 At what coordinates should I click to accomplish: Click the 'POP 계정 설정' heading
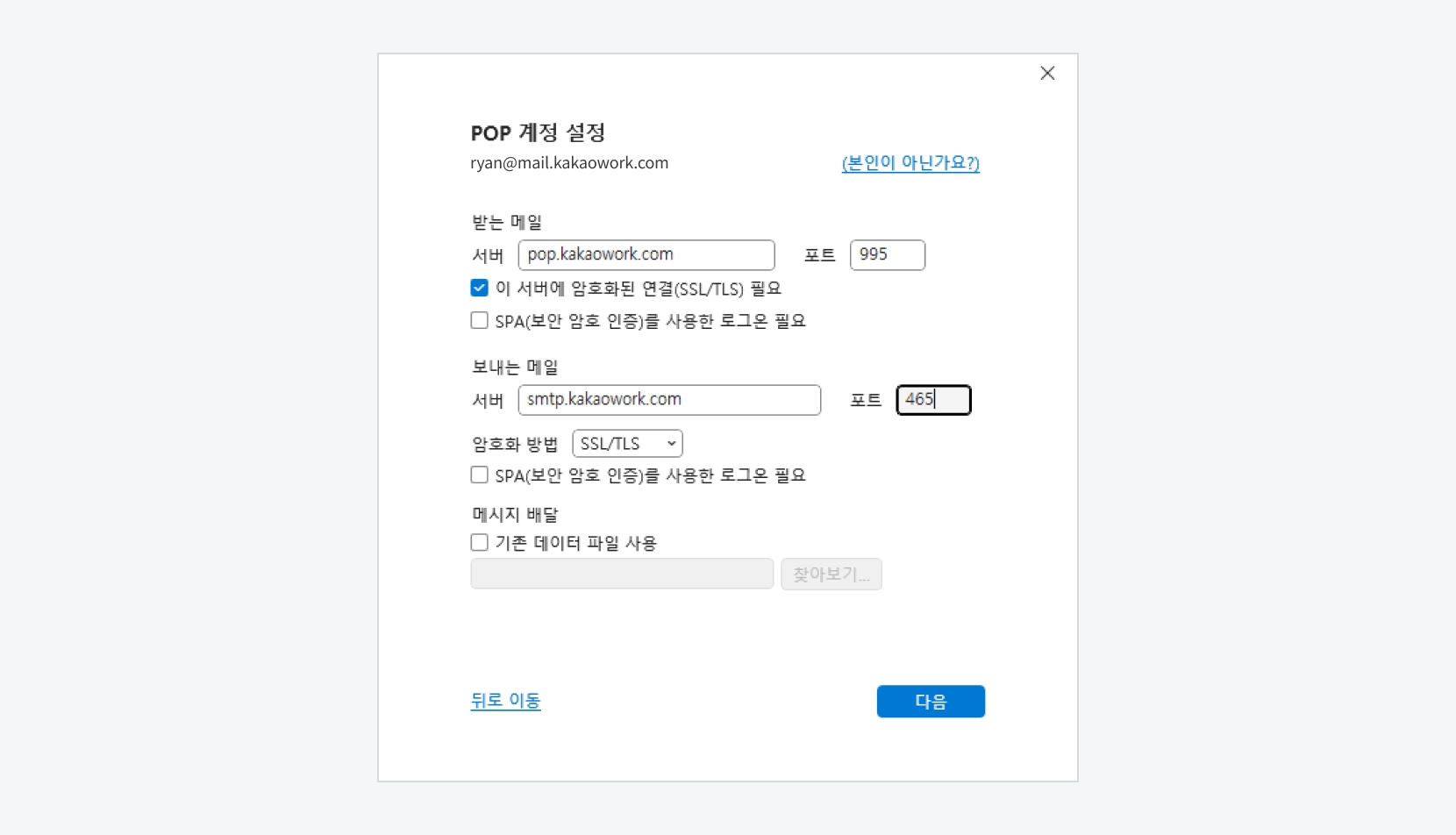(x=538, y=133)
